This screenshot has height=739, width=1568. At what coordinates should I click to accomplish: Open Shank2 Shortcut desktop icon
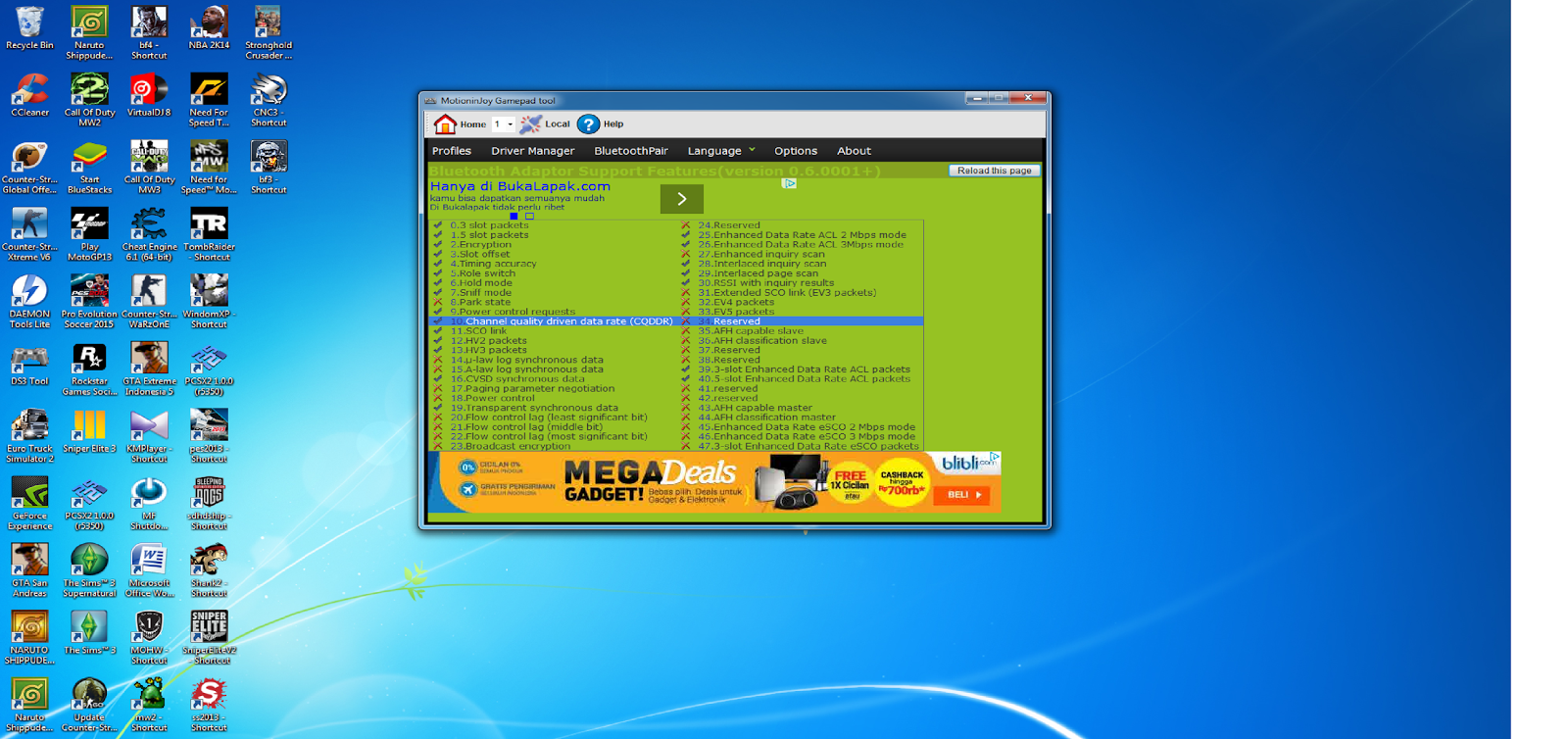click(209, 571)
